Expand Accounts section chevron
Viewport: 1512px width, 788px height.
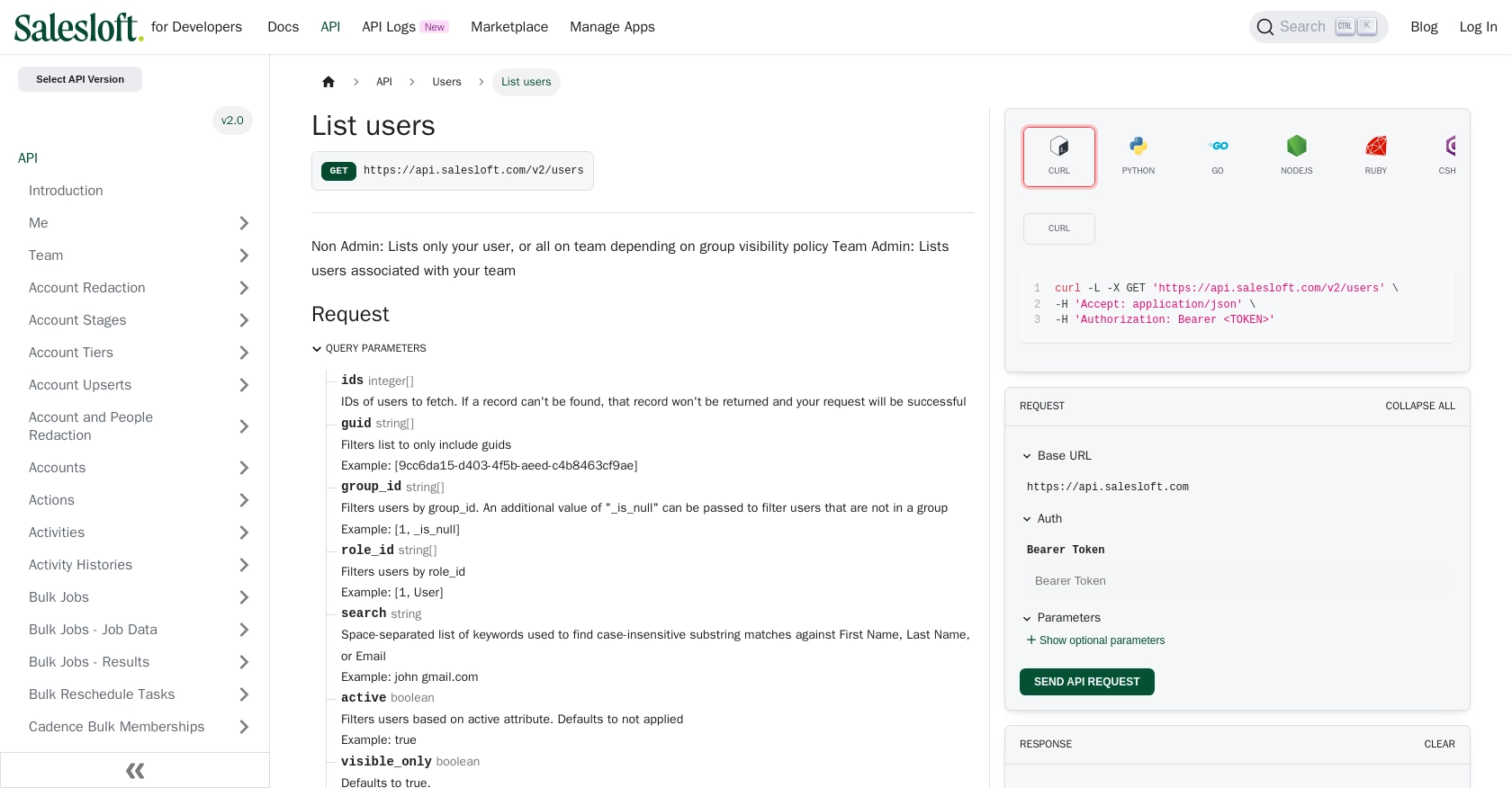click(244, 468)
